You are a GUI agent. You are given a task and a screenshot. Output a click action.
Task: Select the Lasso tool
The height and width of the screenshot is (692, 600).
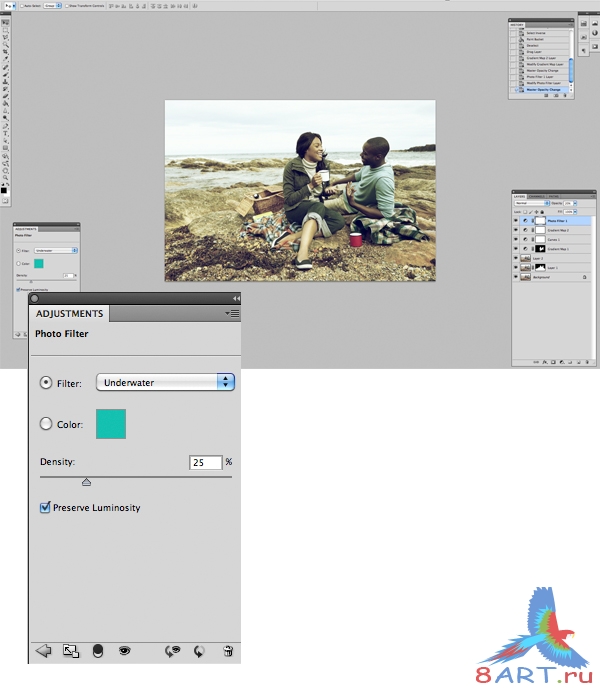point(5,37)
